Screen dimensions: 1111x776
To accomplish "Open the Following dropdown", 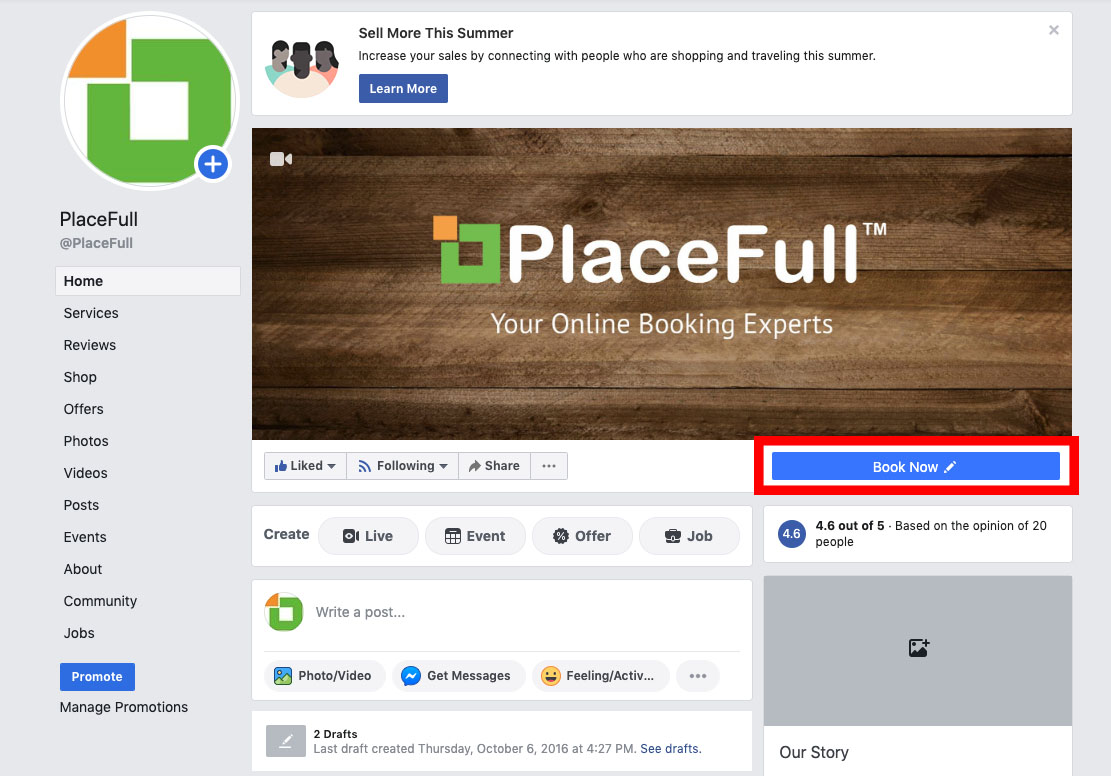I will pos(402,466).
